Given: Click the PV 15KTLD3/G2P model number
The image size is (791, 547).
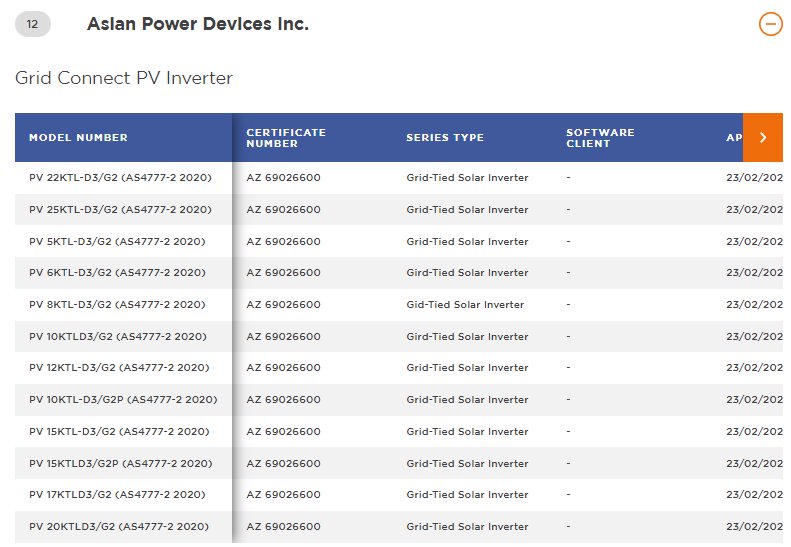Looking at the screenshot, I should (x=121, y=464).
